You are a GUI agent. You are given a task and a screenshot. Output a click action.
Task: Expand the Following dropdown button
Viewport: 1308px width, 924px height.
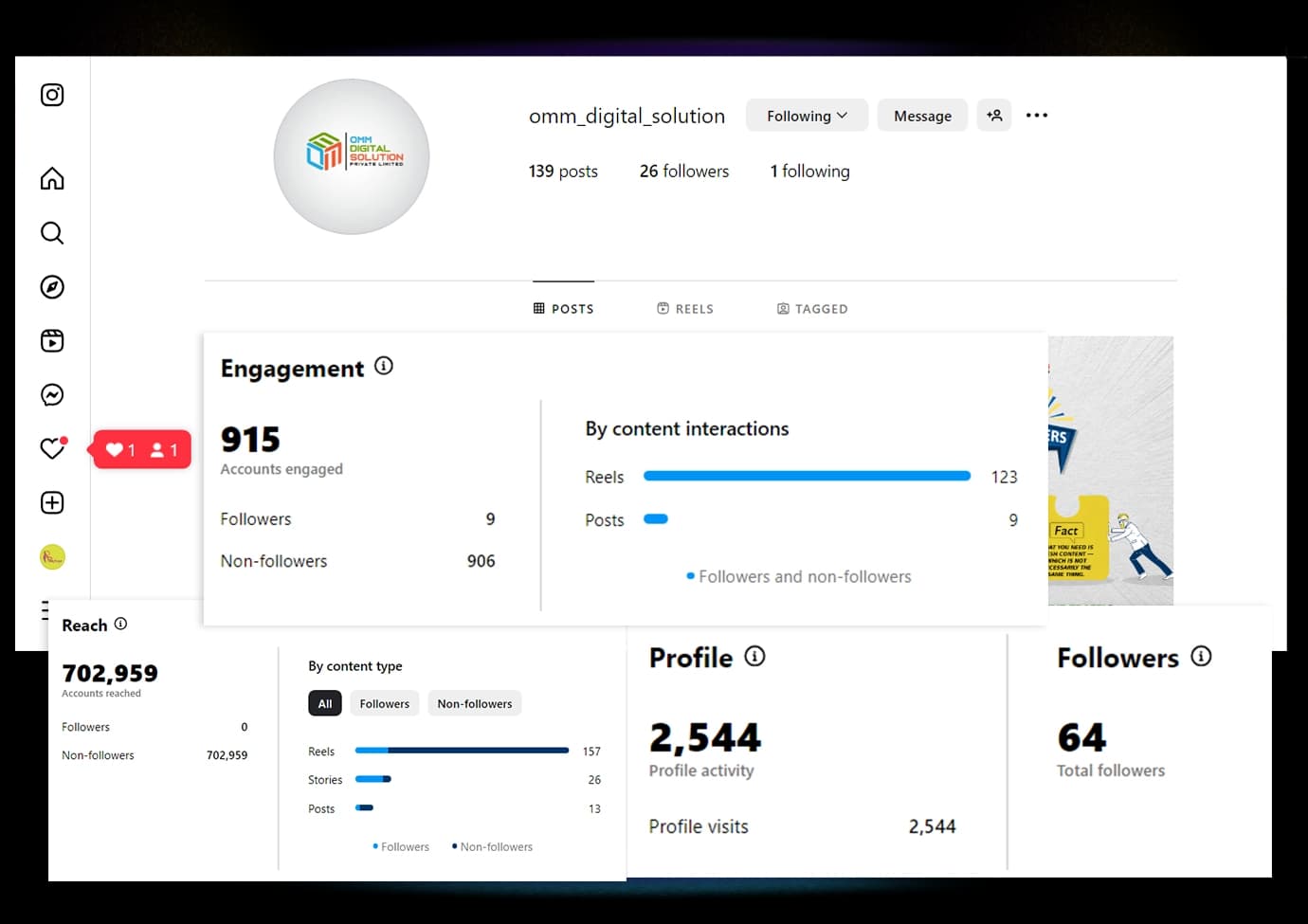(807, 116)
